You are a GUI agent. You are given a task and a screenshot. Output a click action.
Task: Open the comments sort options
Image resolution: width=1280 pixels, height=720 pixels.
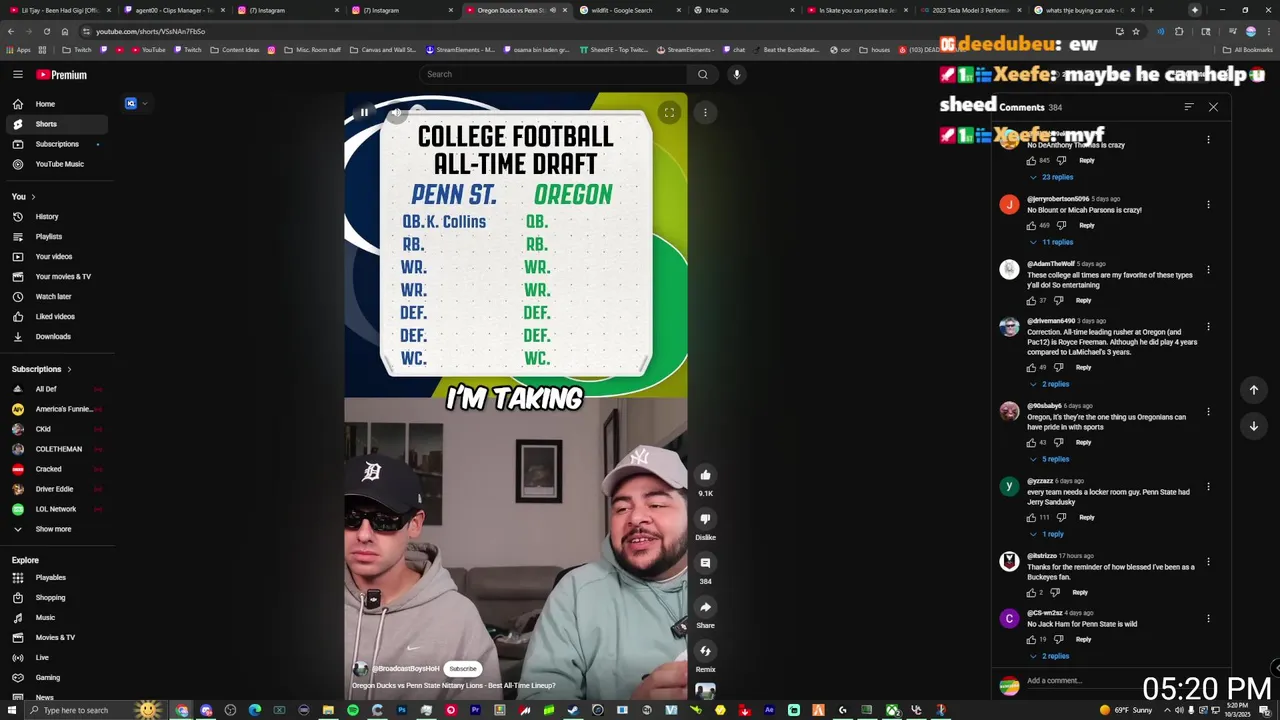coord(1189,107)
